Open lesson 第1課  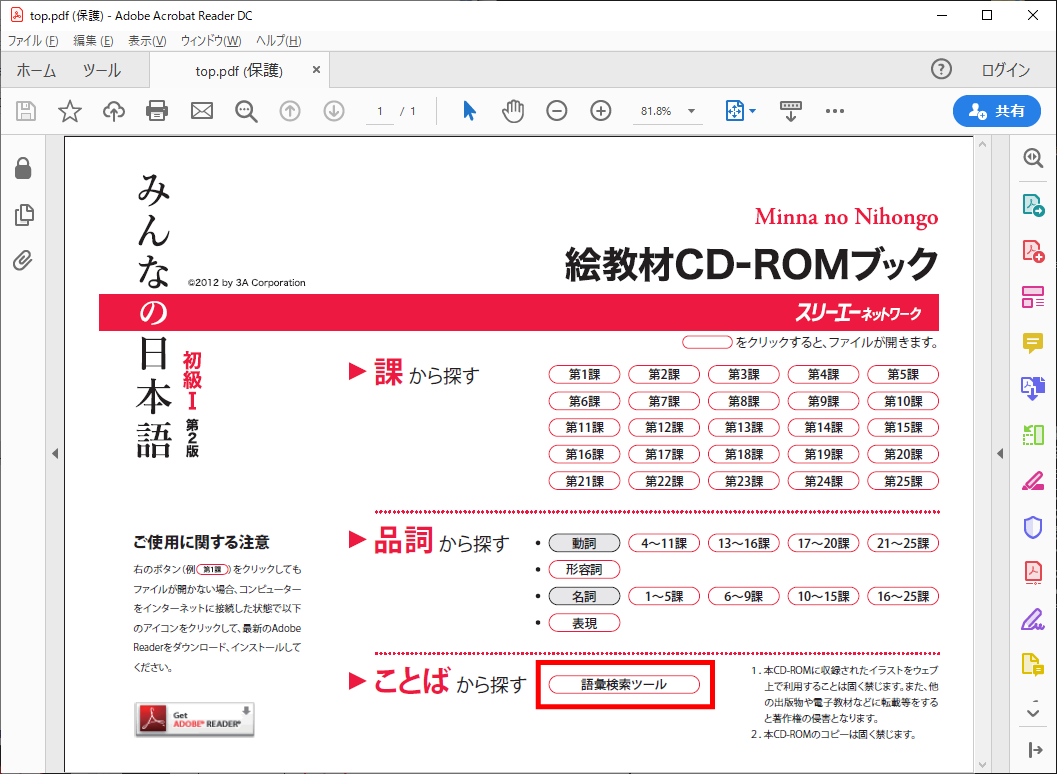[x=584, y=375]
